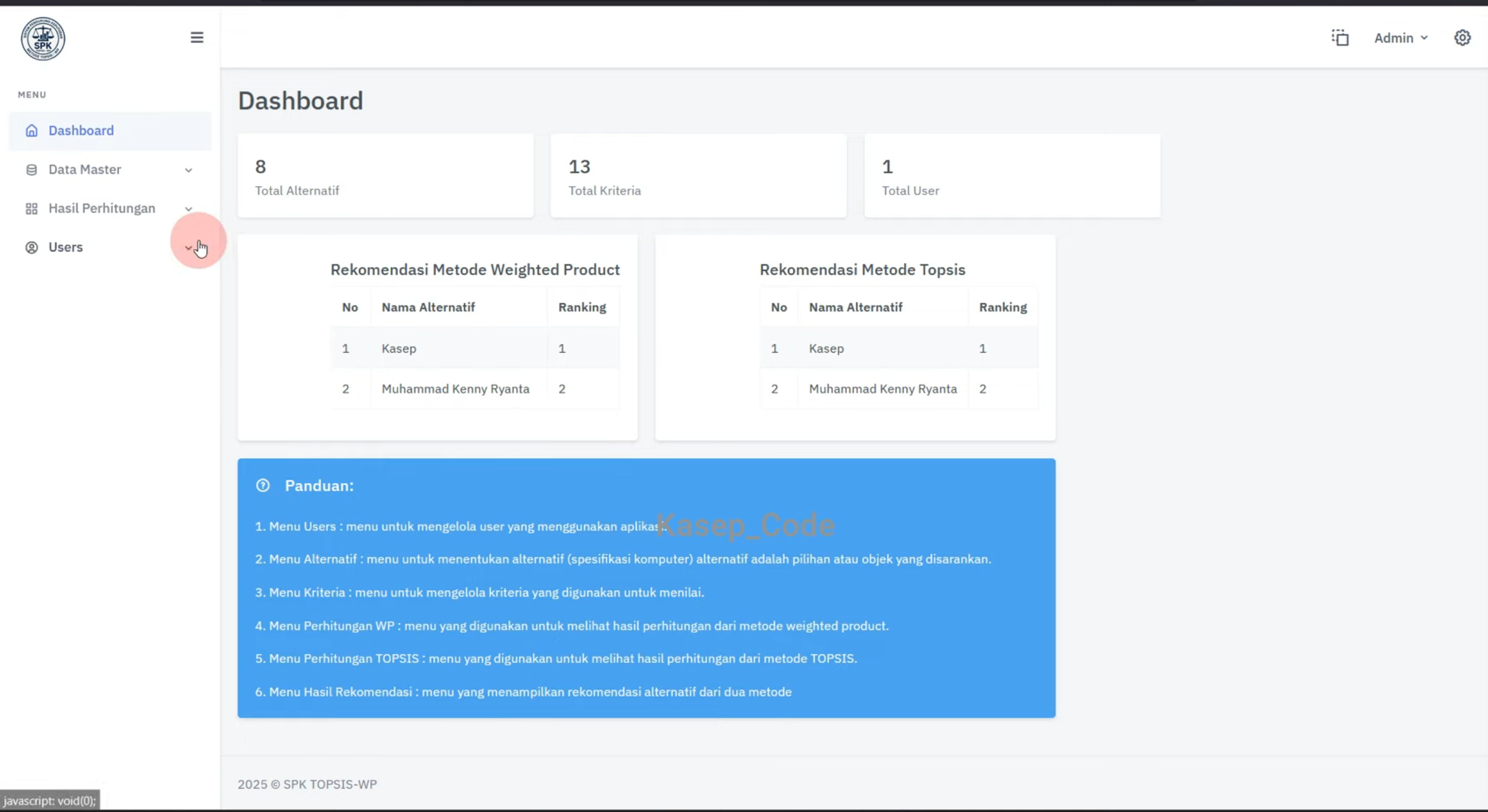This screenshot has height=812, width=1488.
Task: Select the Total Alternatif card showing 8
Action: pyautogui.click(x=385, y=176)
